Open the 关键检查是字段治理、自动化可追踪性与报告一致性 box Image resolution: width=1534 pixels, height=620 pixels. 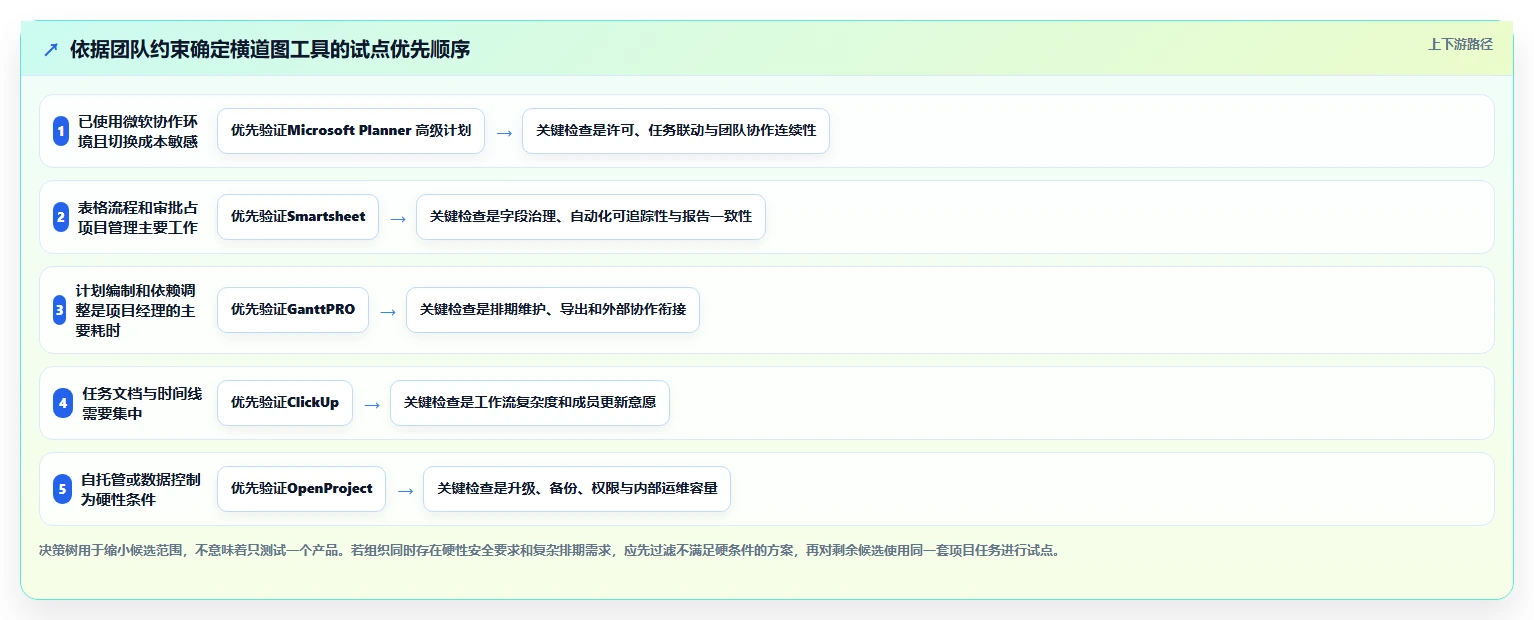pyautogui.click(x=591, y=217)
